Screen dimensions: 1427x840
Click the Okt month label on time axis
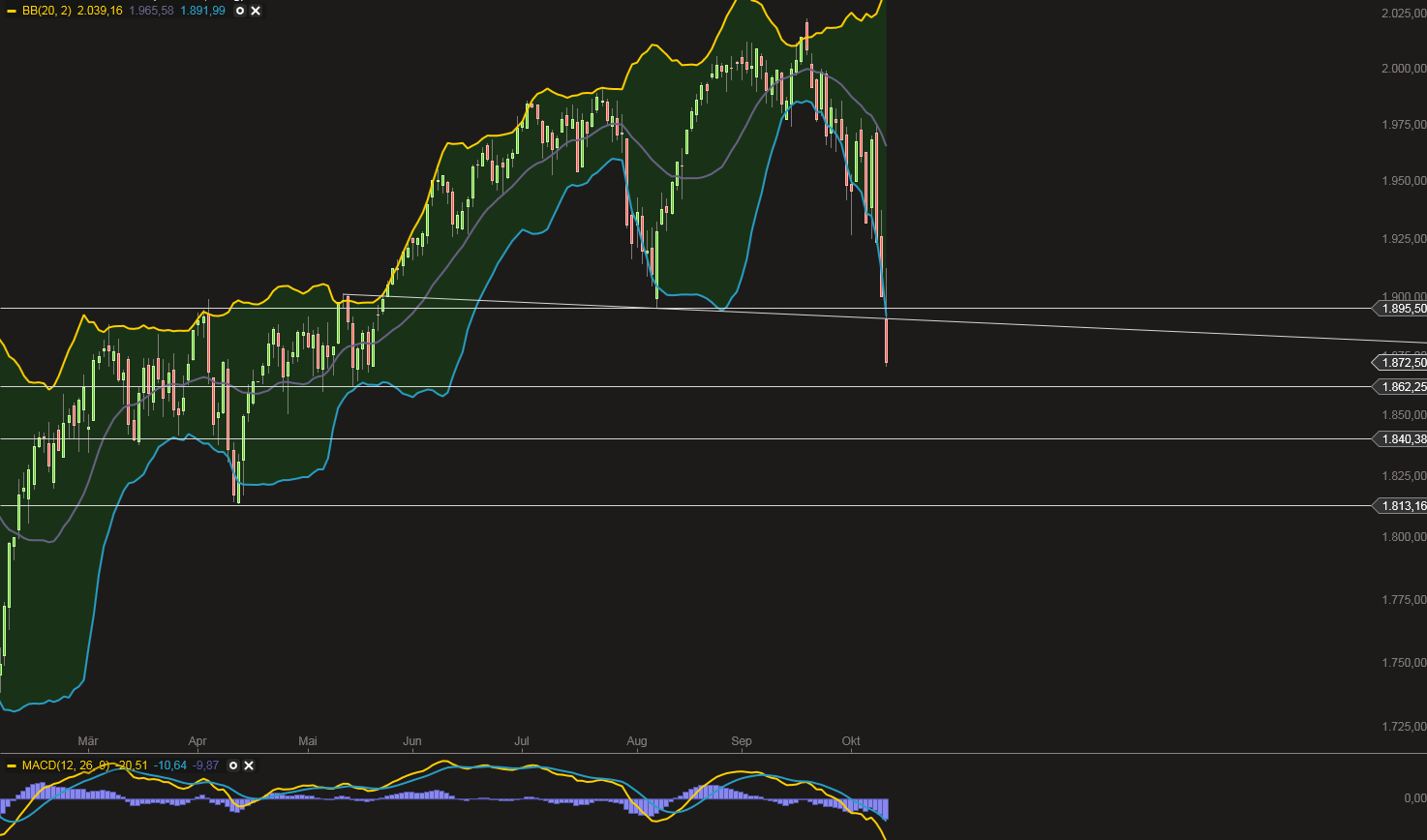[851, 741]
